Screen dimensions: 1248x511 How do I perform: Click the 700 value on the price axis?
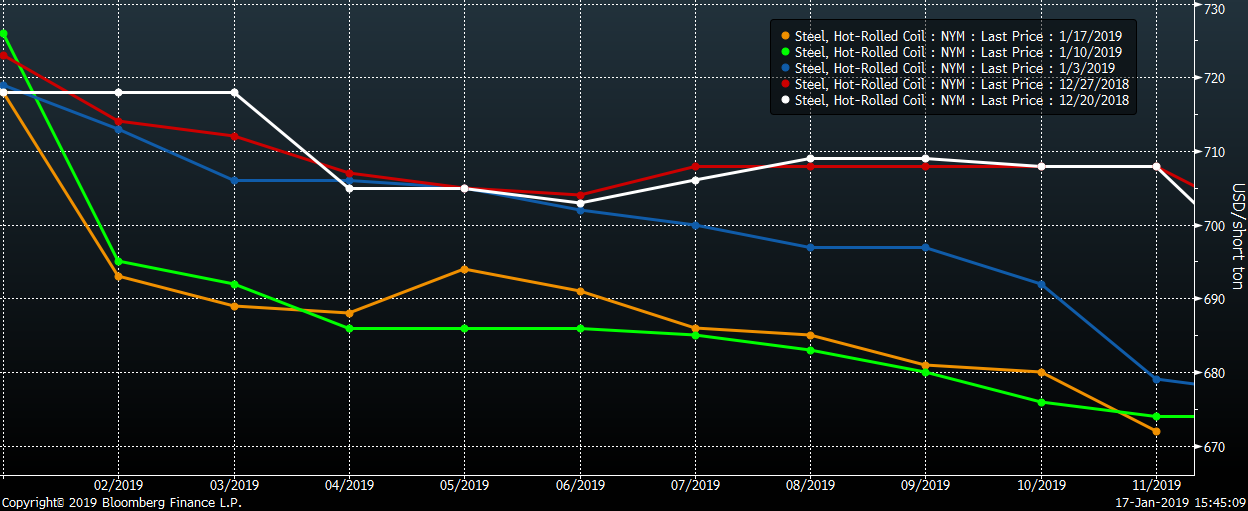point(1214,226)
